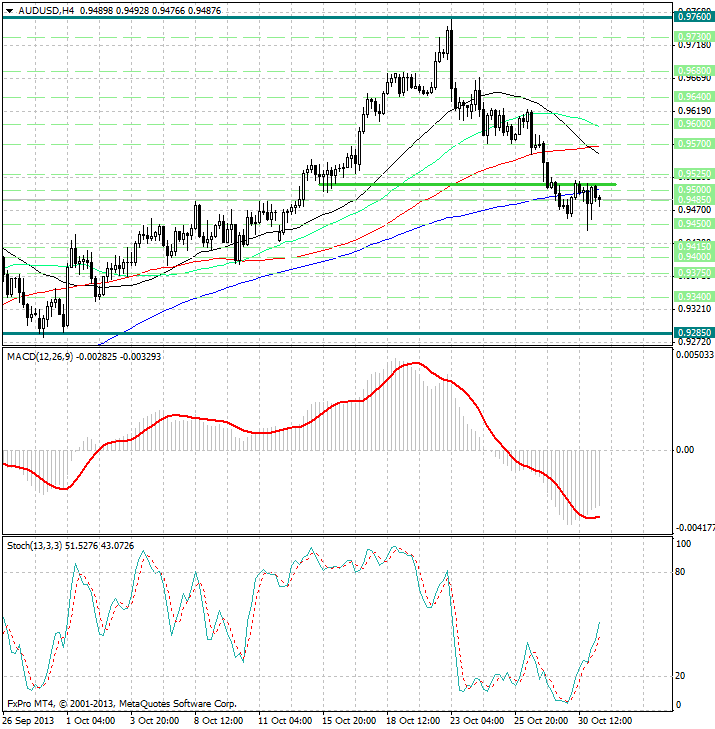Screen dimensions: 715x729
Task: Select the 0.96000 price level label
Action: (694, 124)
